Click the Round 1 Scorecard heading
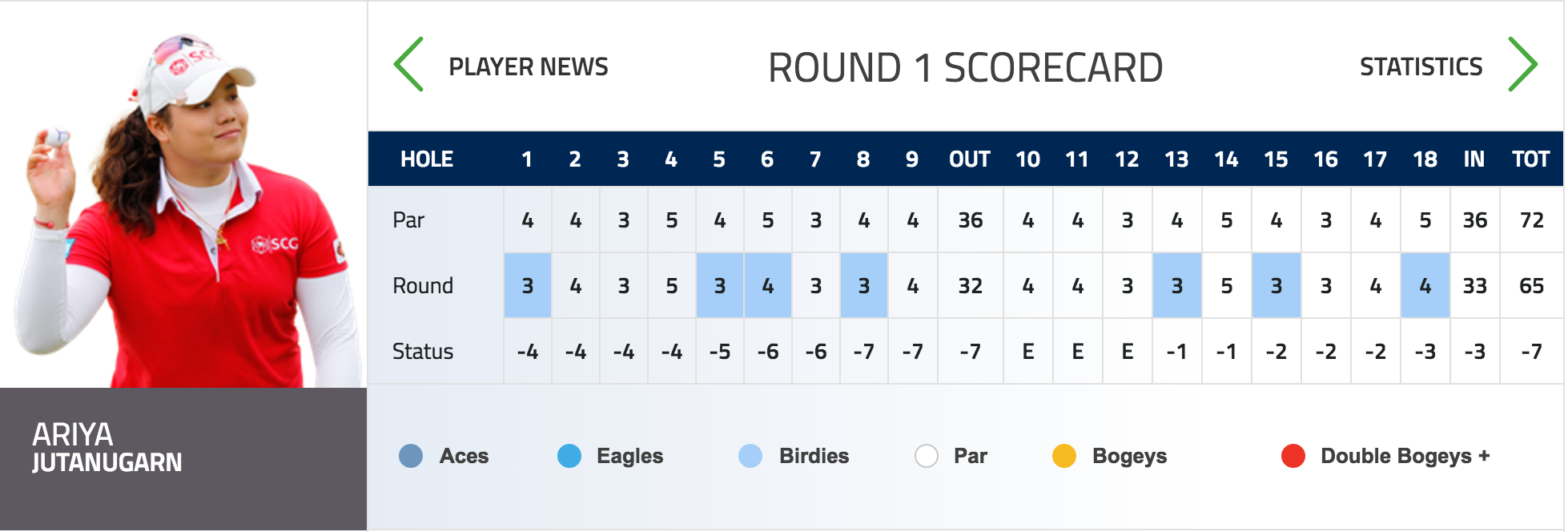The width and height of the screenshot is (1568, 532). [966, 67]
